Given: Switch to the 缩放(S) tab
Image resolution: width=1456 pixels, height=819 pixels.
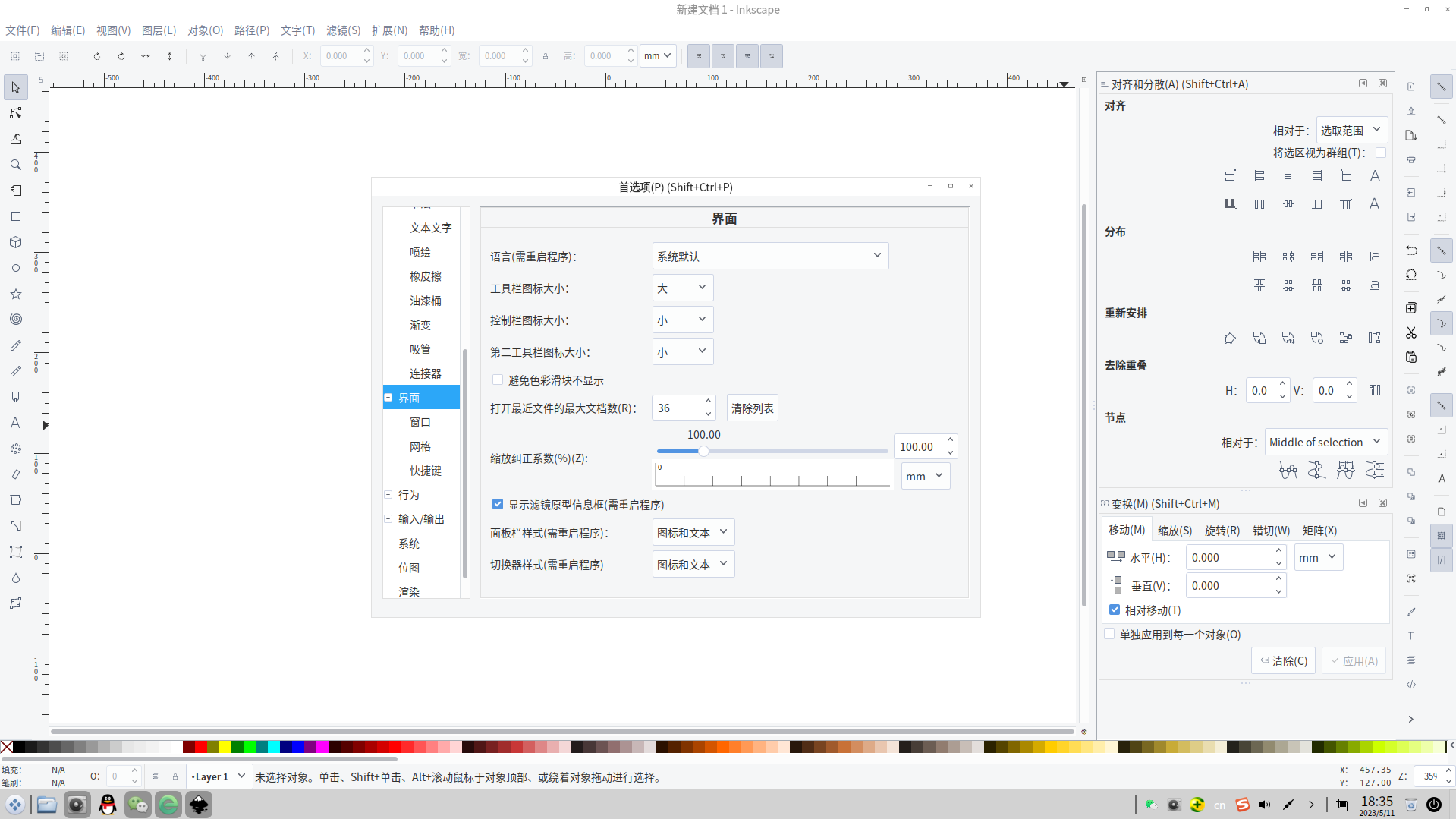Looking at the screenshot, I should [1175, 531].
